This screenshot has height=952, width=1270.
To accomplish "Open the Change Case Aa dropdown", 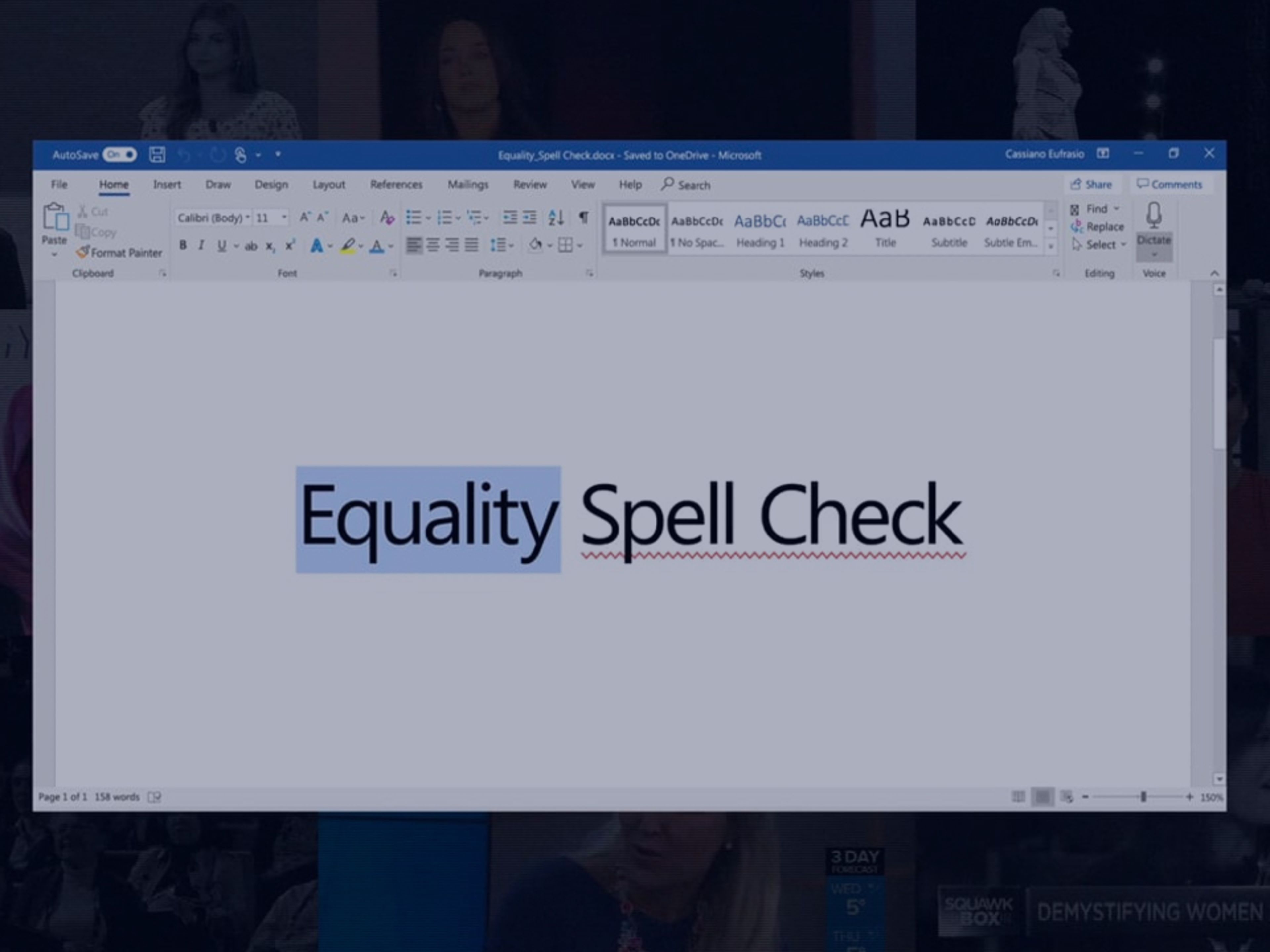I will tap(353, 218).
